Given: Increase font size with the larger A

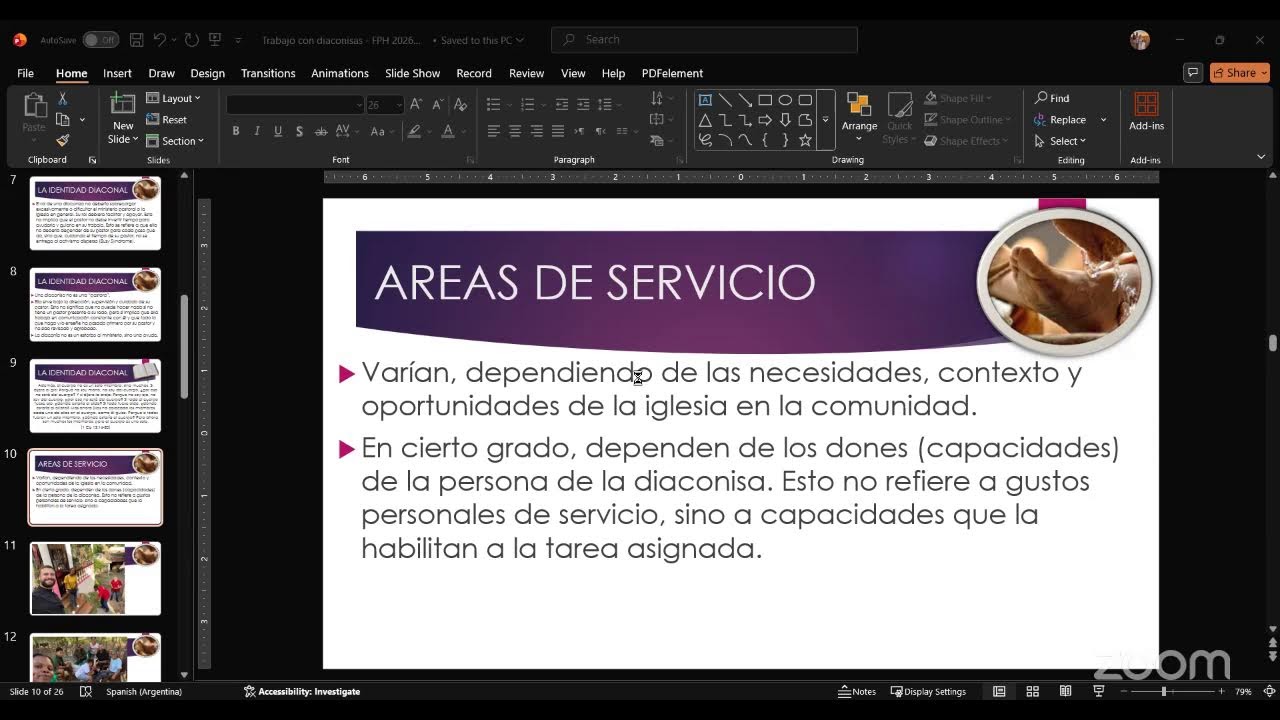Looking at the screenshot, I should 416,104.
